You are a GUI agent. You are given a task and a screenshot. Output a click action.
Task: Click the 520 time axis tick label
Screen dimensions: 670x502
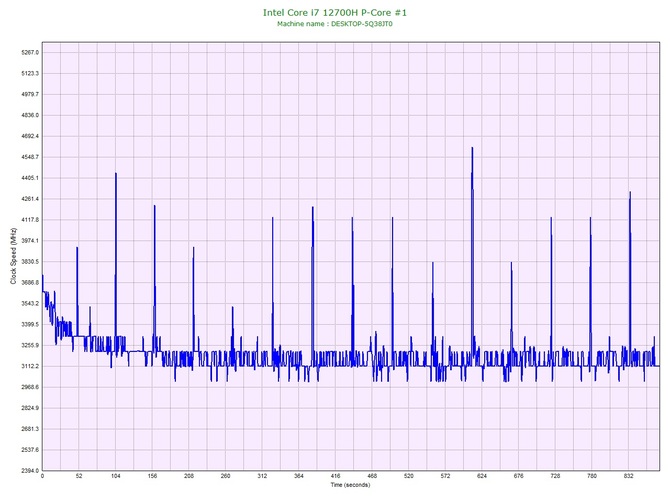[x=409, y=476]
